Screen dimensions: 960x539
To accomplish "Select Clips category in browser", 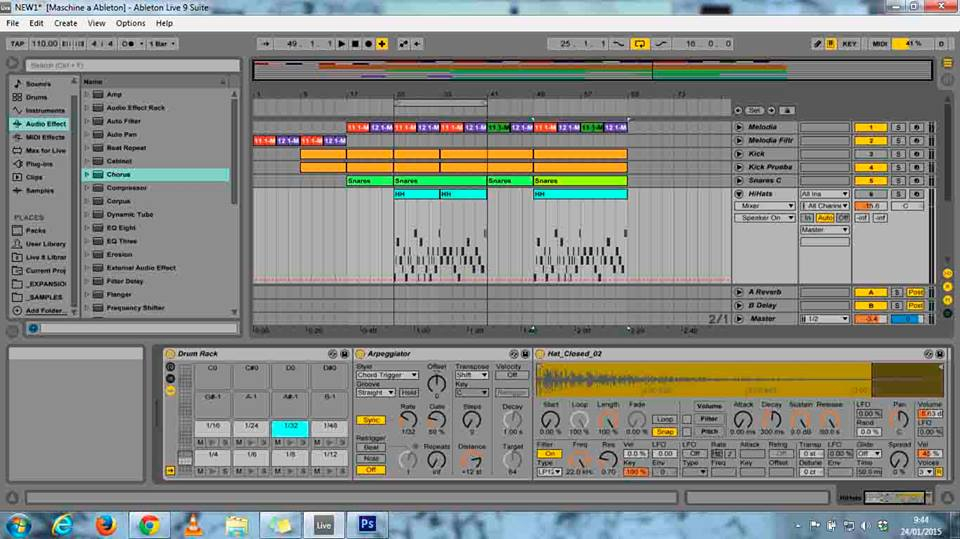I will point(34,177).
